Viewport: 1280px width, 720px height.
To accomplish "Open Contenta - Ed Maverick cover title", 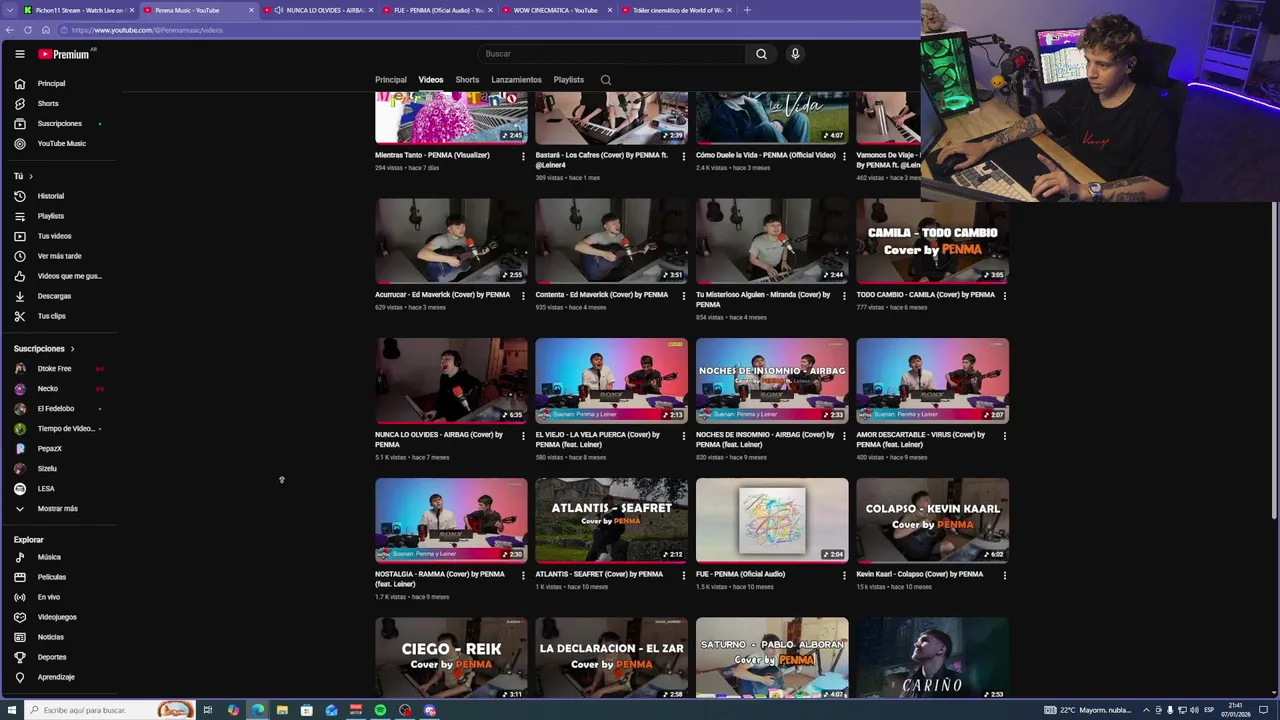I will pyautogui.click(x=602, y=295).
